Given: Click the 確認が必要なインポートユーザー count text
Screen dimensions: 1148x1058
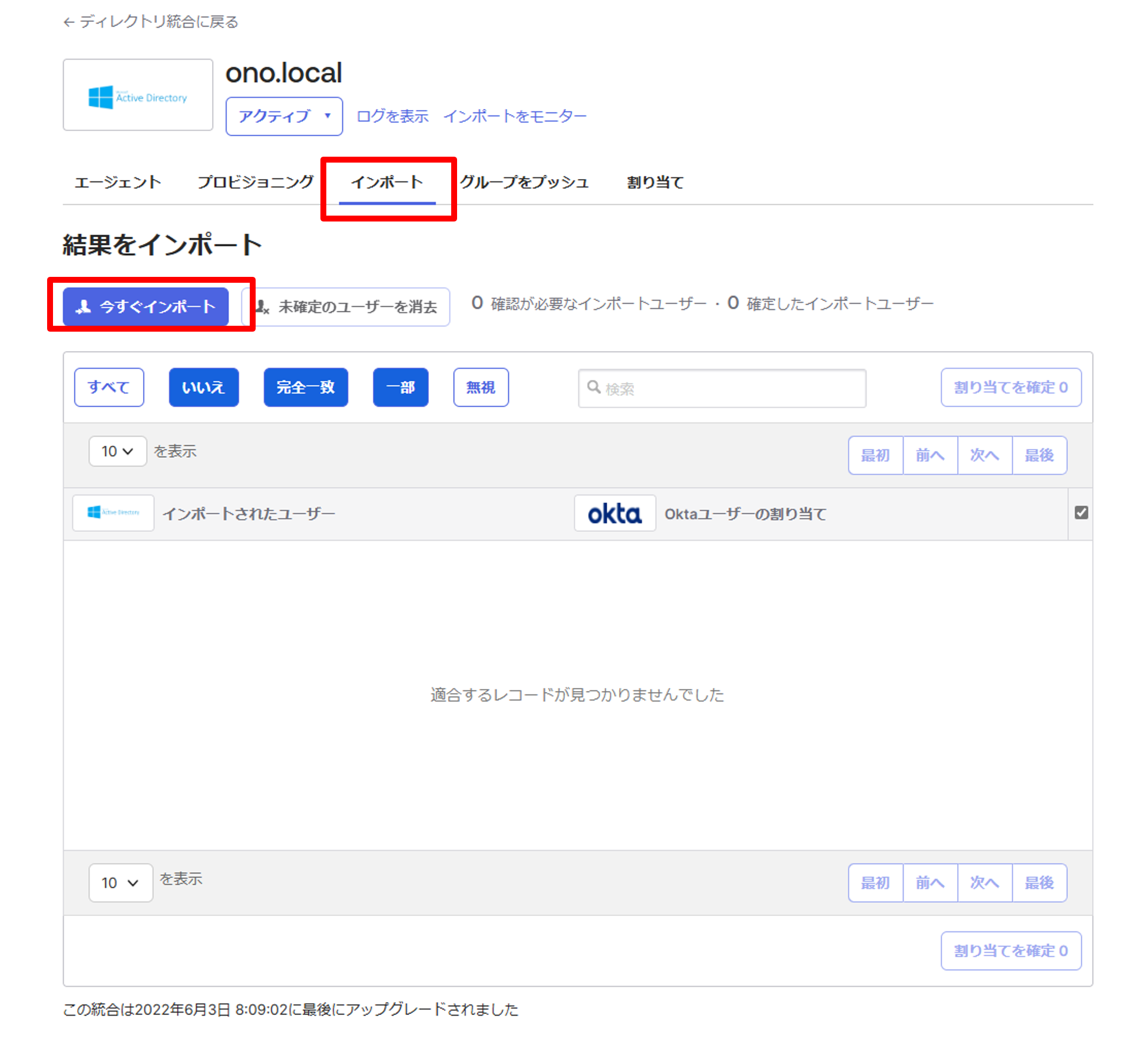Looking at the screenshot, I should click(x=589, y=304).
